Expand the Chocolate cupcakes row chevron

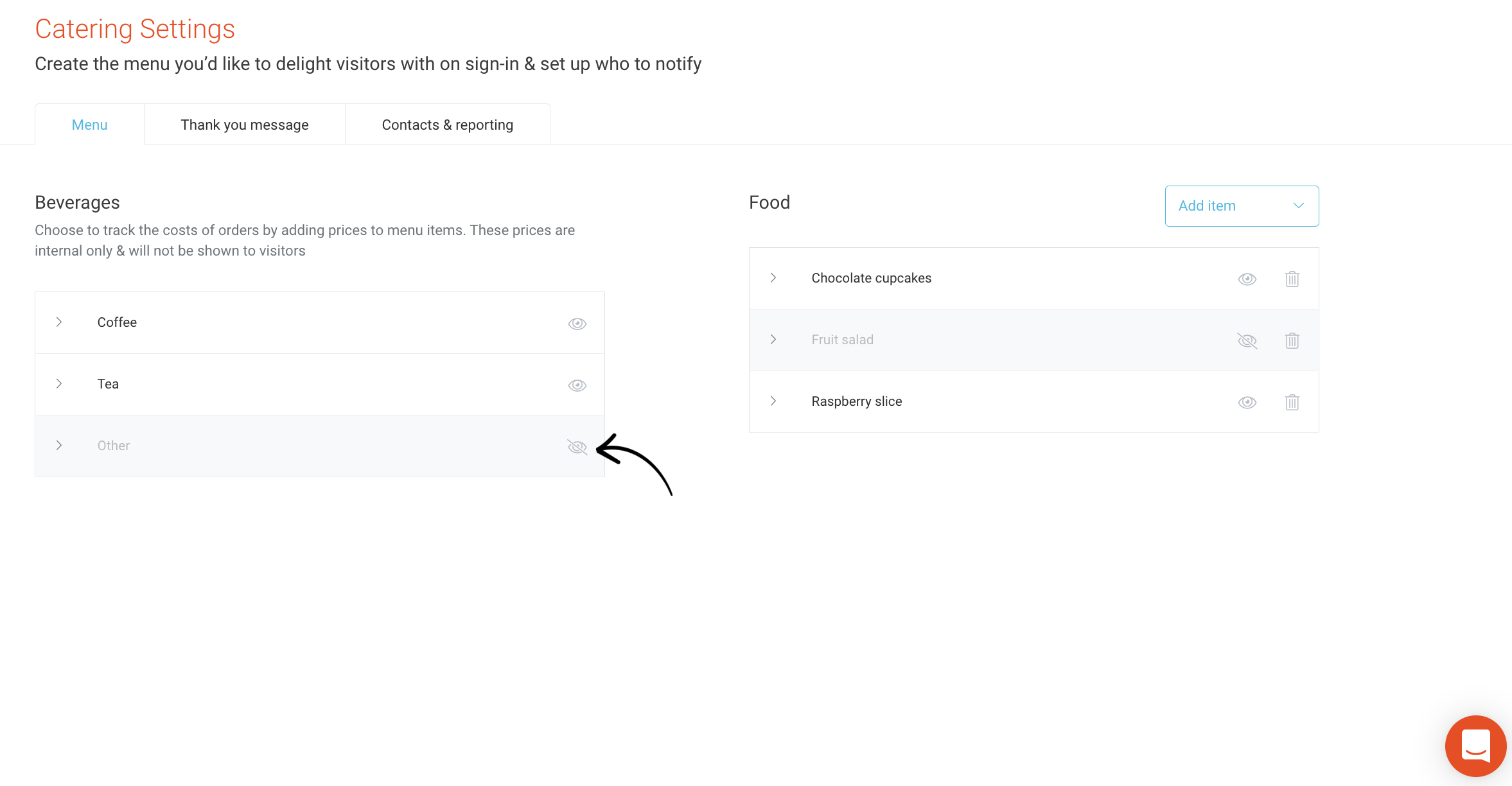pyautogui.click(x=773, y=277)
